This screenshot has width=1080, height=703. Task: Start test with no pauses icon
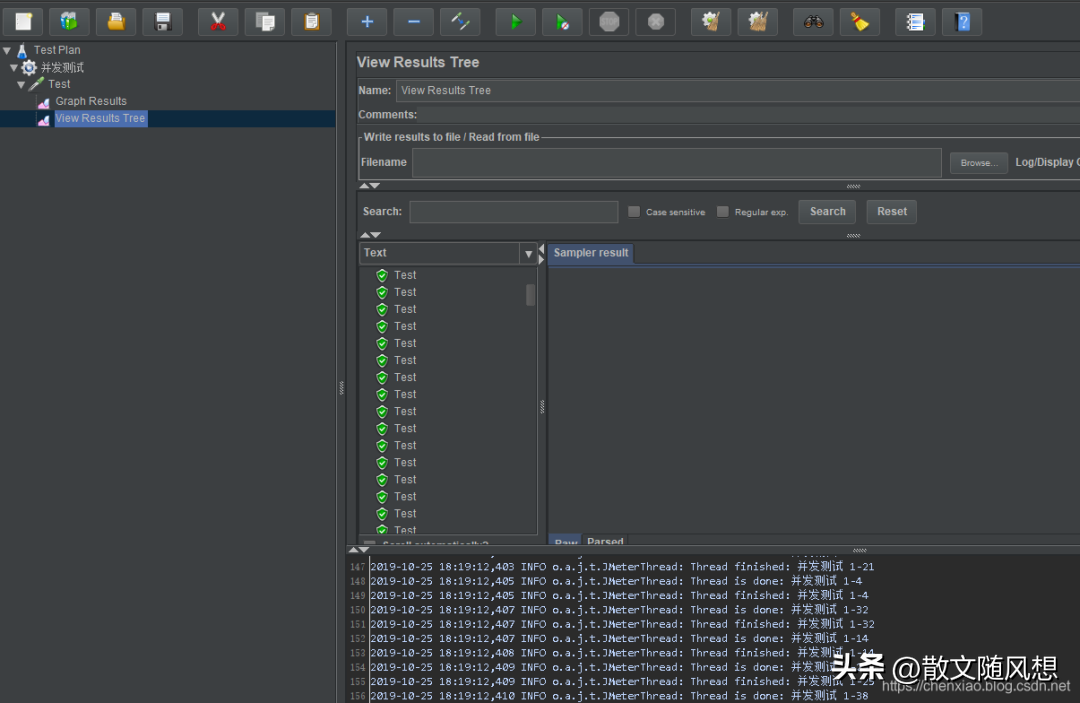(562, 22)
